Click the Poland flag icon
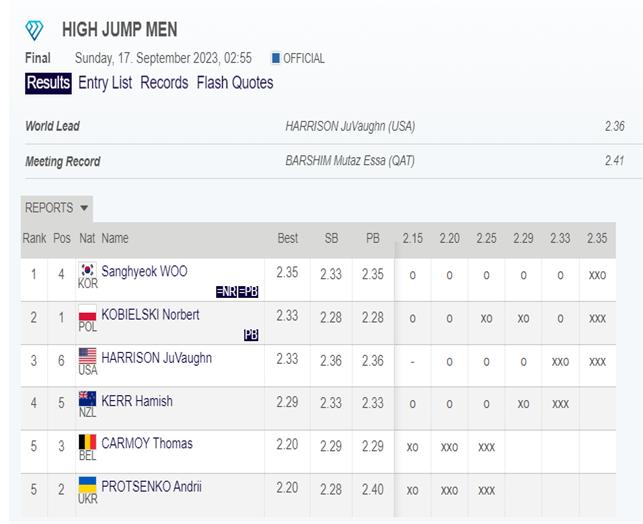643x524 pixels. click(87, 313)
